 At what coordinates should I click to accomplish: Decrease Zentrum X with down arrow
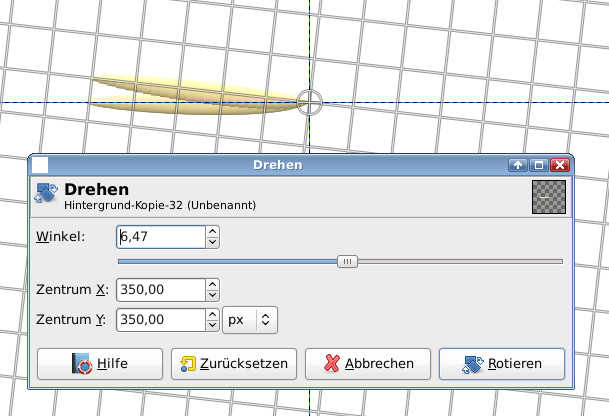click(212, 295)
